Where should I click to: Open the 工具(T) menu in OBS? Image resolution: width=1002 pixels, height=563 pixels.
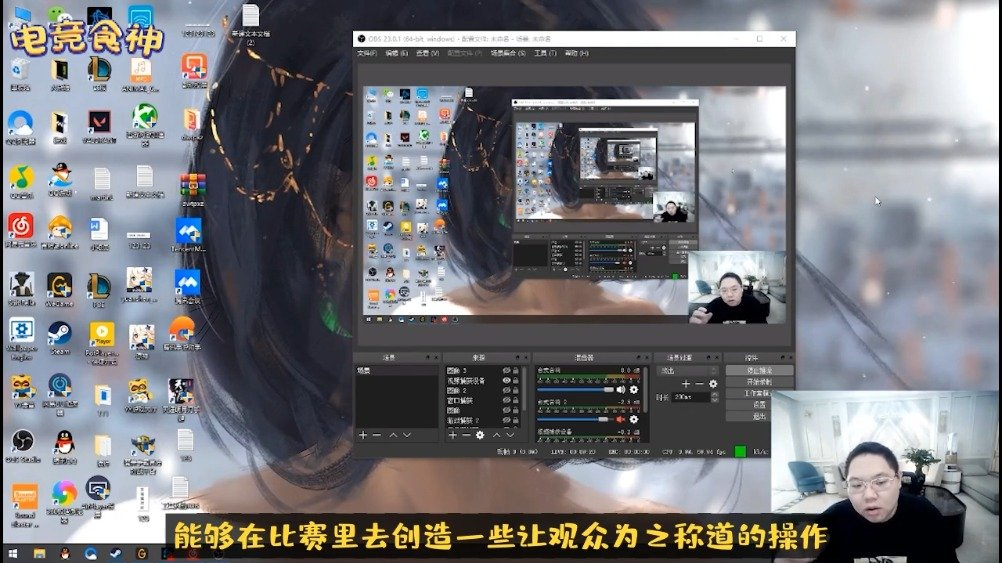coord(545,53)
